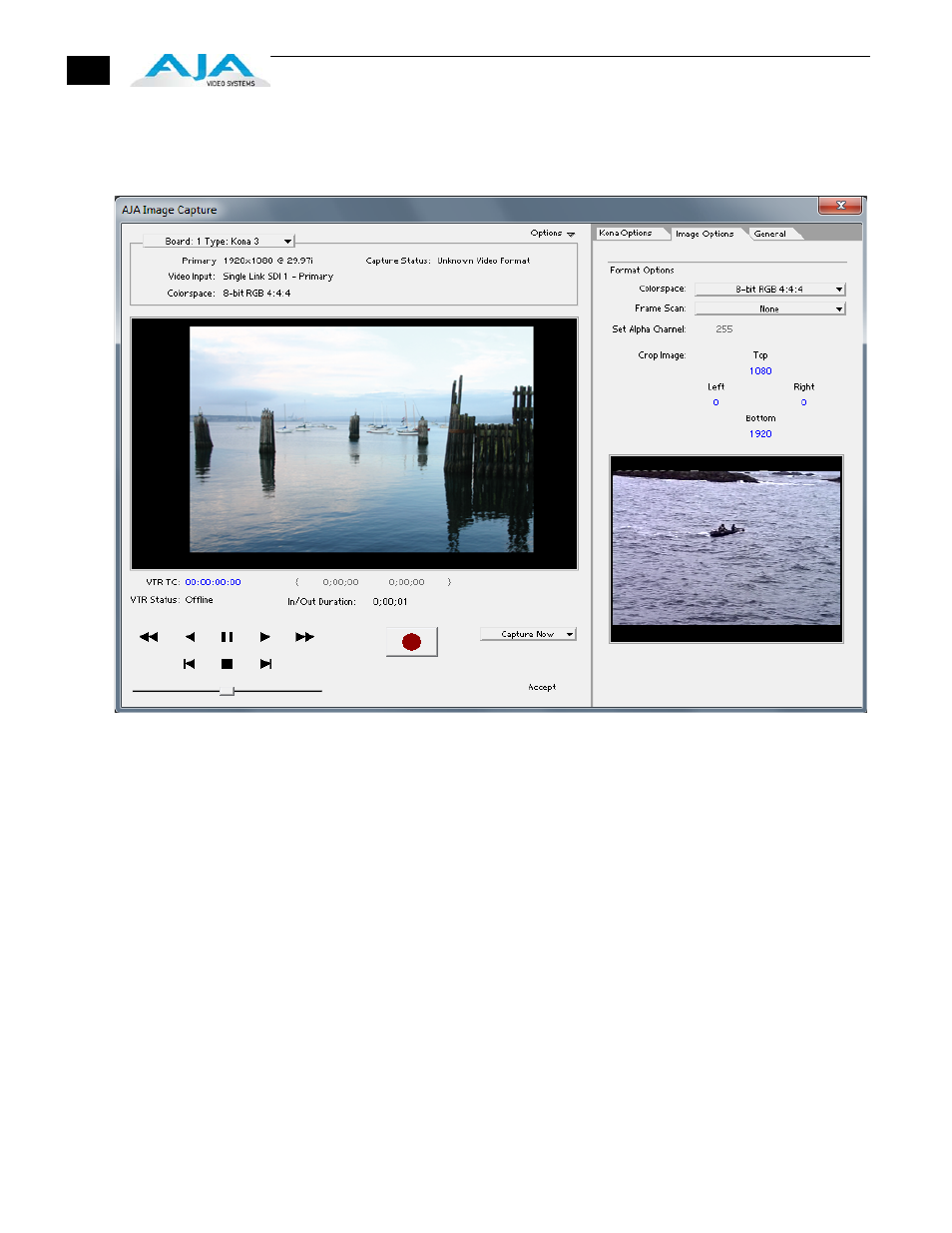The image size is (952, 1233).
Task: Pause the VTR playback
Action: (x=227, y=637)
